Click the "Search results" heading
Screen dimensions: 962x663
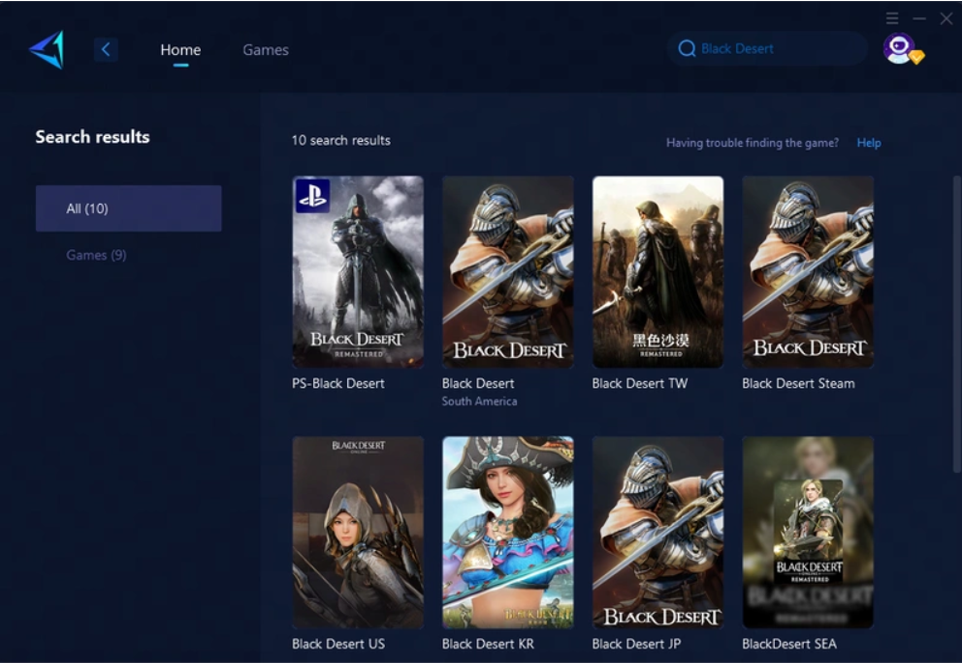(93, 137)
